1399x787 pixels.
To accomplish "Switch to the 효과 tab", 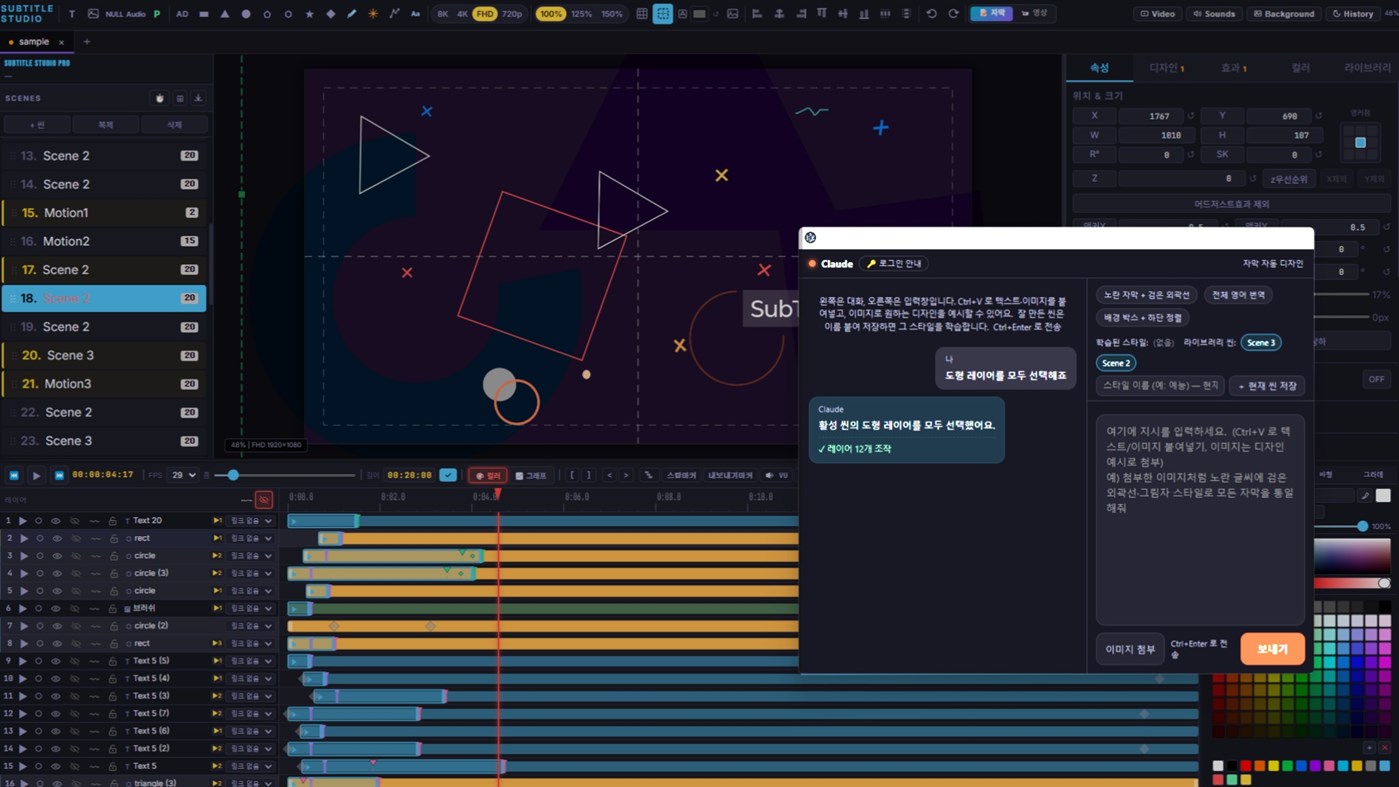I will 1233,68.
